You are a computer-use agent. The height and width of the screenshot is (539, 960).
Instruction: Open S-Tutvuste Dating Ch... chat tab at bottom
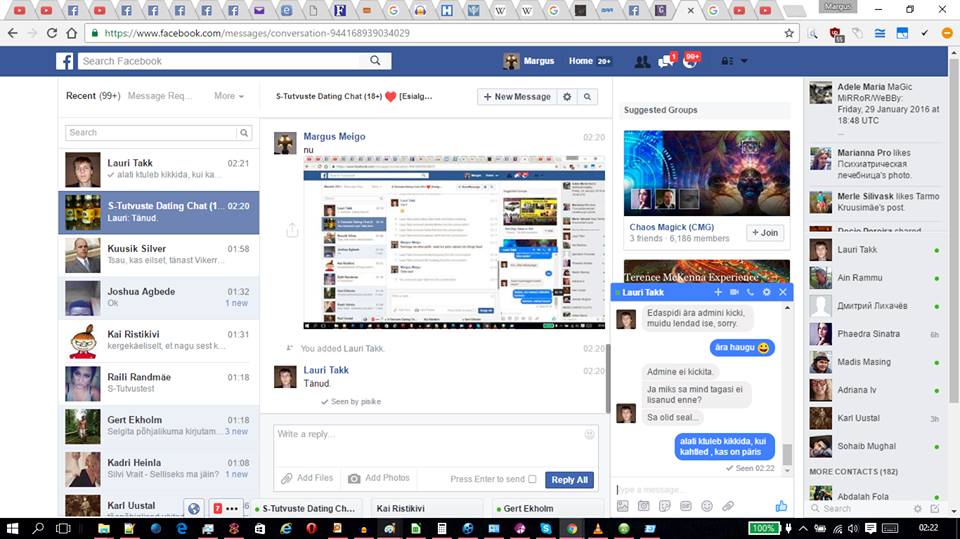coord(308,508)
